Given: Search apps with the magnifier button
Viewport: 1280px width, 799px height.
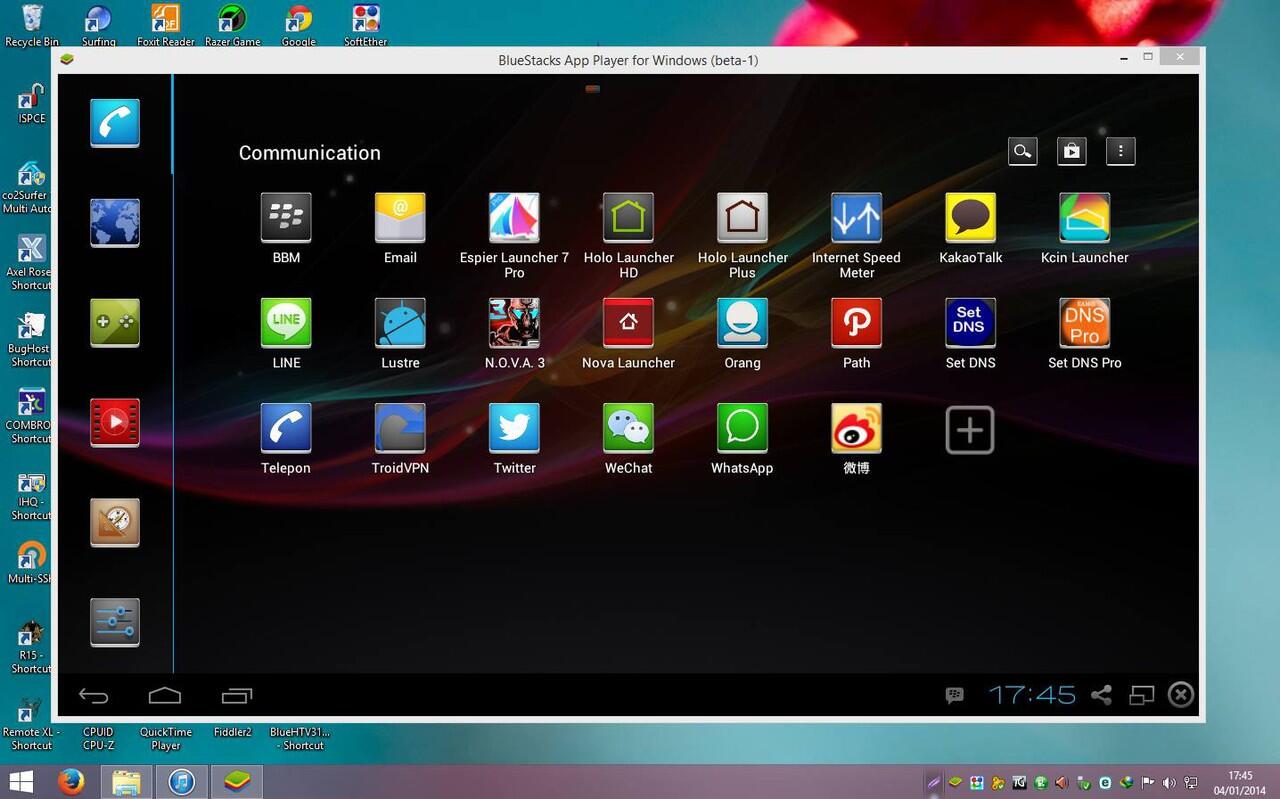Looking at the screenshot, I should pos(1022,152).
